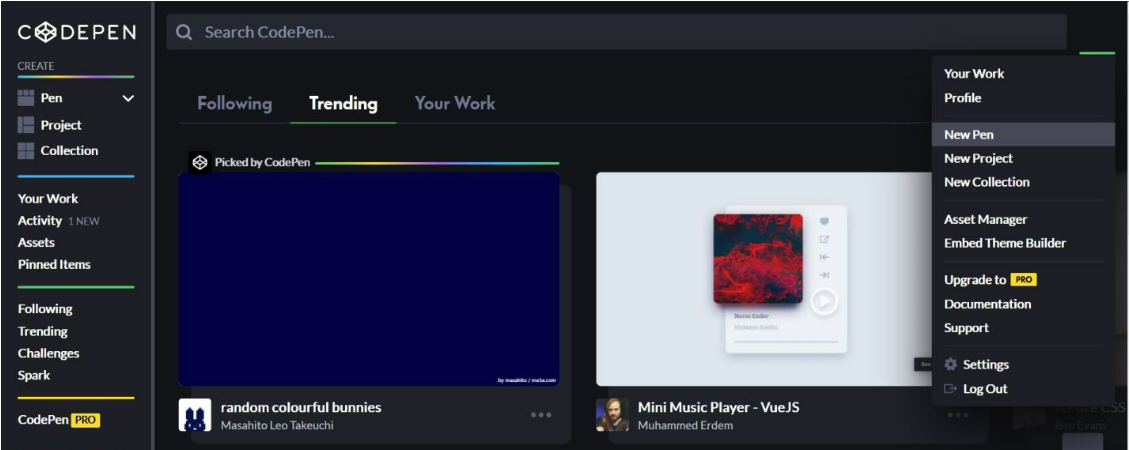Click the Collection icon in the sidebar
Screen dimensions: 1129x450
tap(26, 151)
